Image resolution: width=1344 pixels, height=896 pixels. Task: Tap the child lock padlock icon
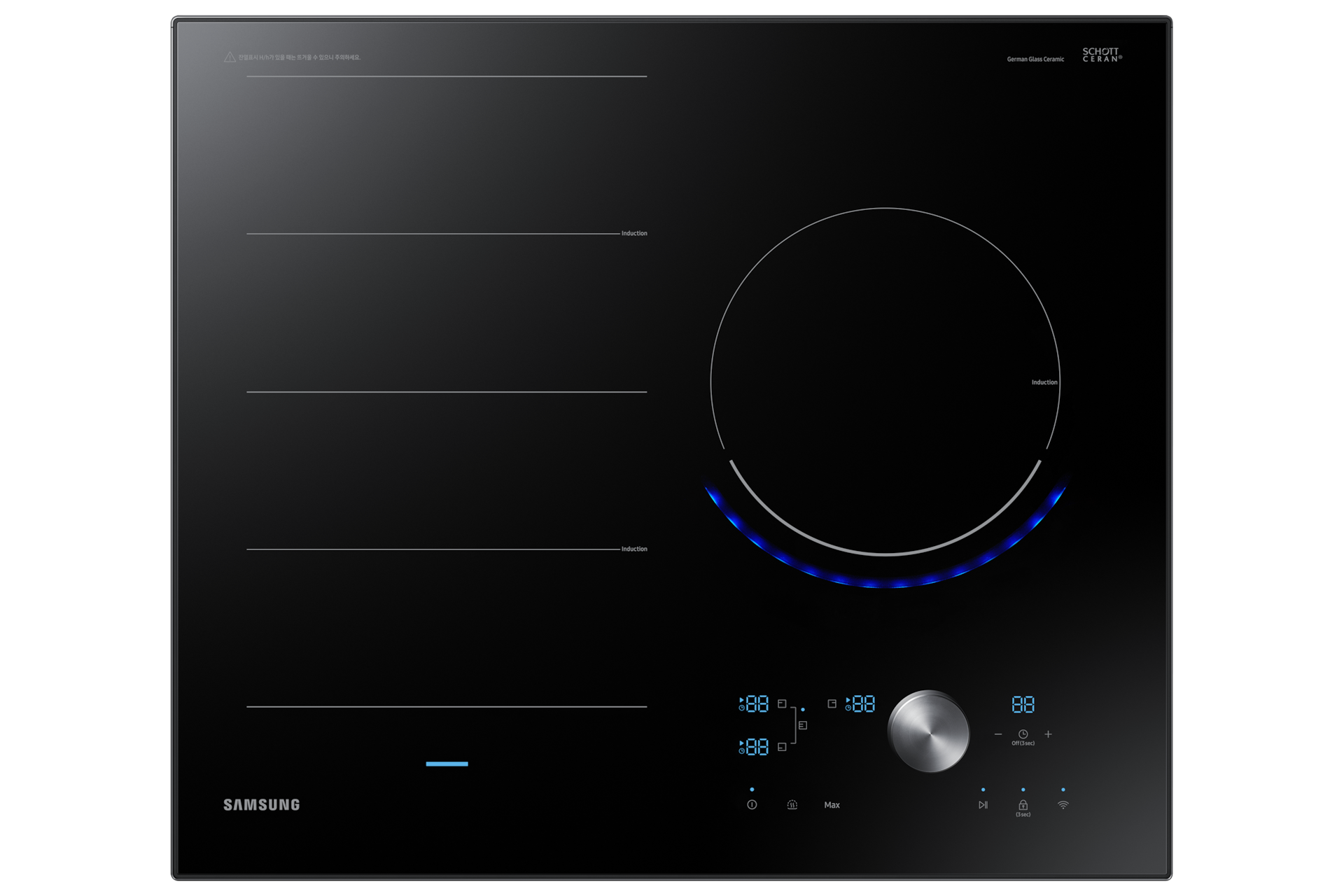click(x=1023, y=806)
